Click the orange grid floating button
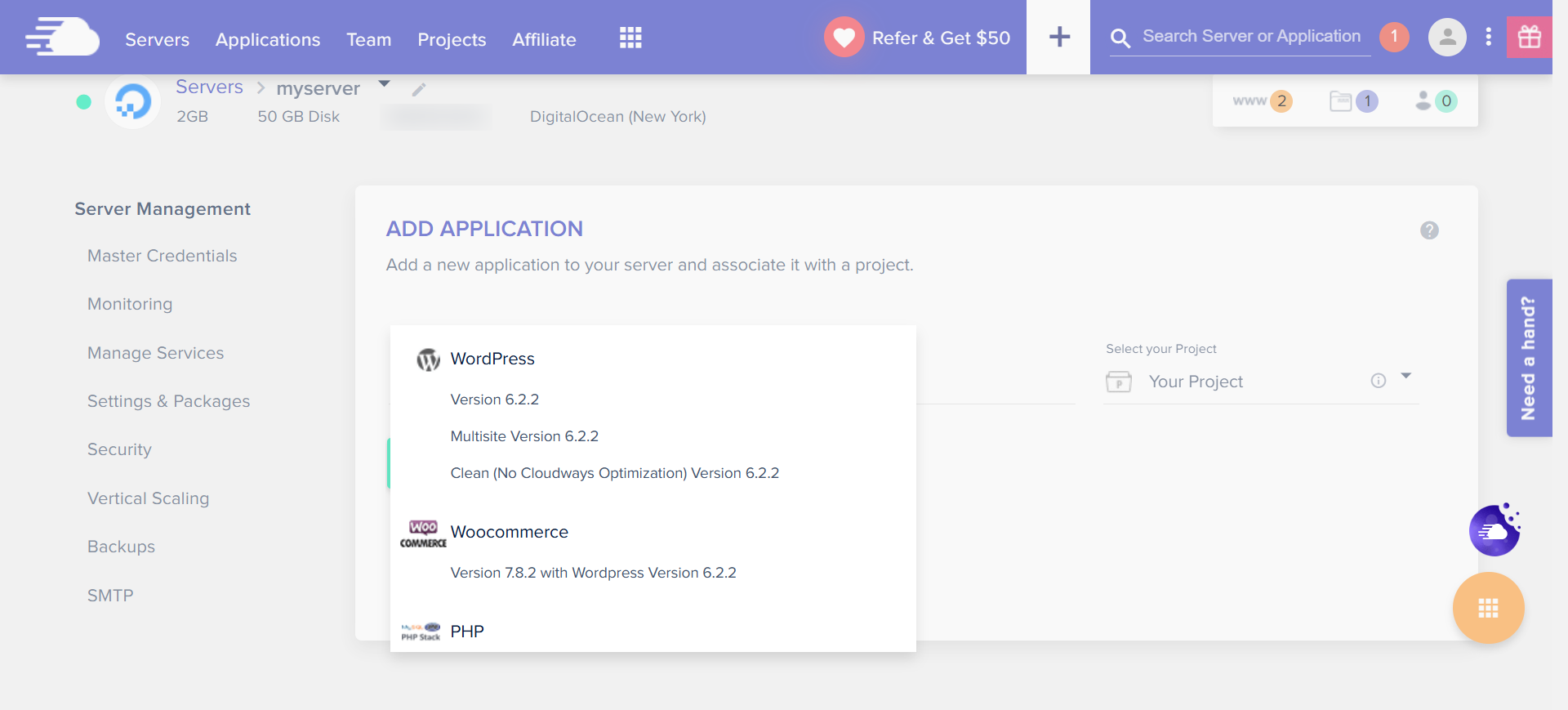1568x710 pixels. pos(1488,608)
